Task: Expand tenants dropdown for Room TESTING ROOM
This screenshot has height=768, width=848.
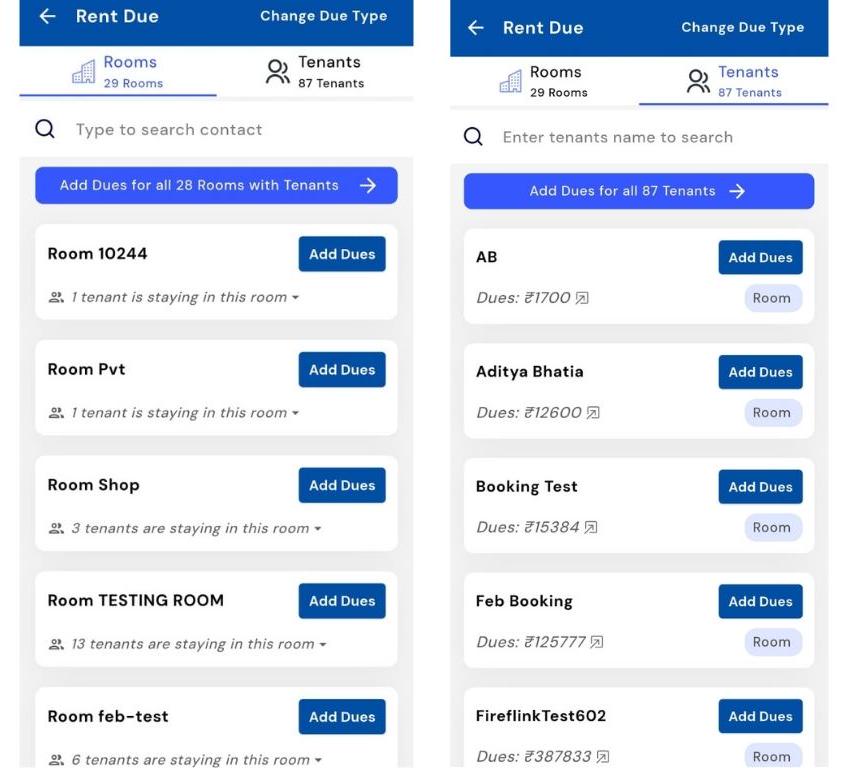Action: (x=323, y=645)
